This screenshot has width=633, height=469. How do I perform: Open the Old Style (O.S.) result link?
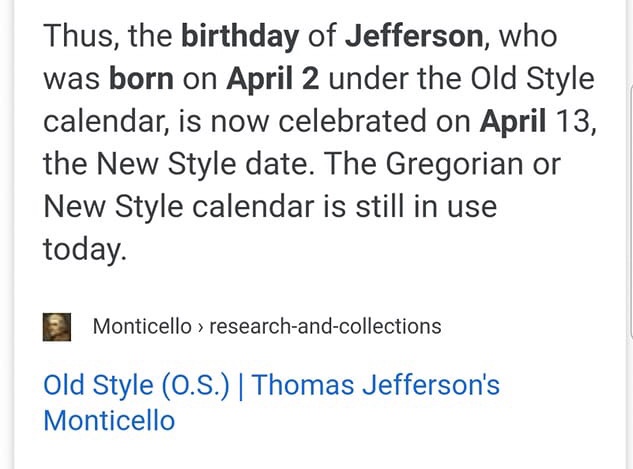(x=271, y=402)
